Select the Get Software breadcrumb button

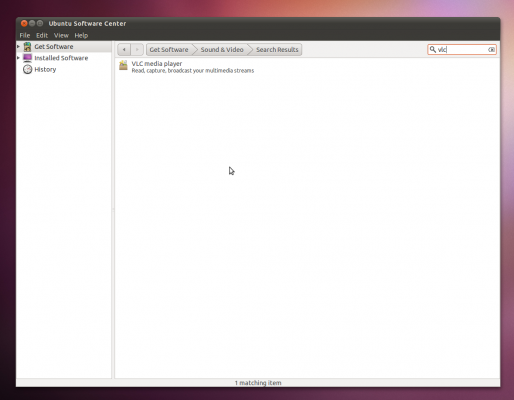[x=169, y=50]
